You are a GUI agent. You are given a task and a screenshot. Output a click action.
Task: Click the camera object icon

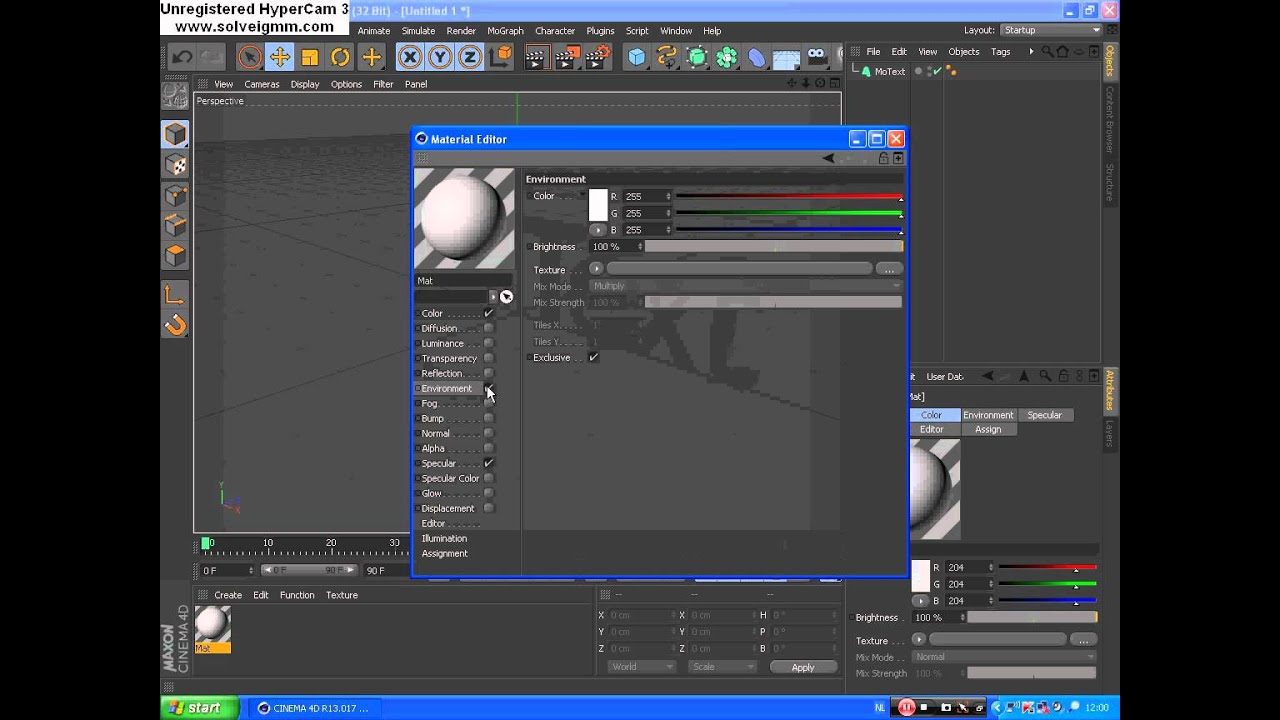tap(817, 57)
